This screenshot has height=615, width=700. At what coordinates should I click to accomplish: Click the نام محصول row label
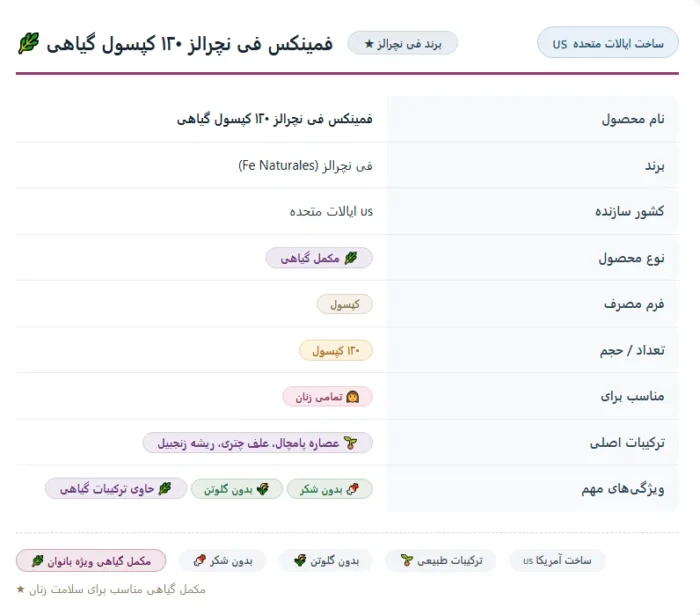(x=633, y=119)
